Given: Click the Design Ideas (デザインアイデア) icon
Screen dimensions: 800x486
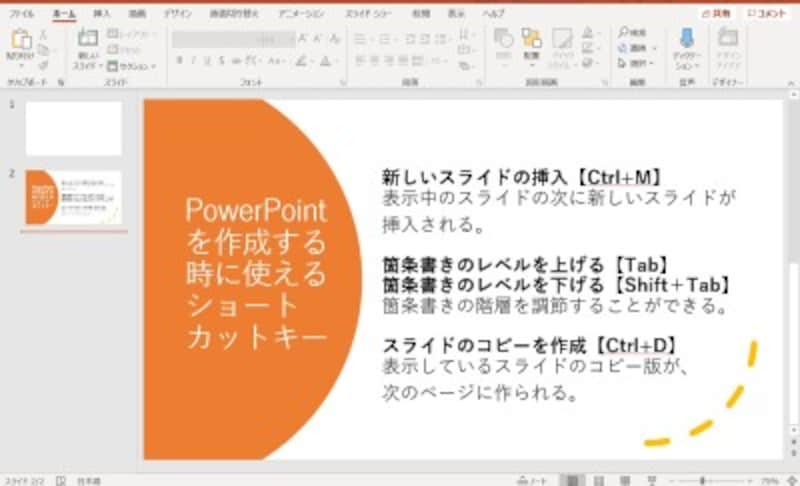Looking at the screenshot, I should tap(728, 39).
